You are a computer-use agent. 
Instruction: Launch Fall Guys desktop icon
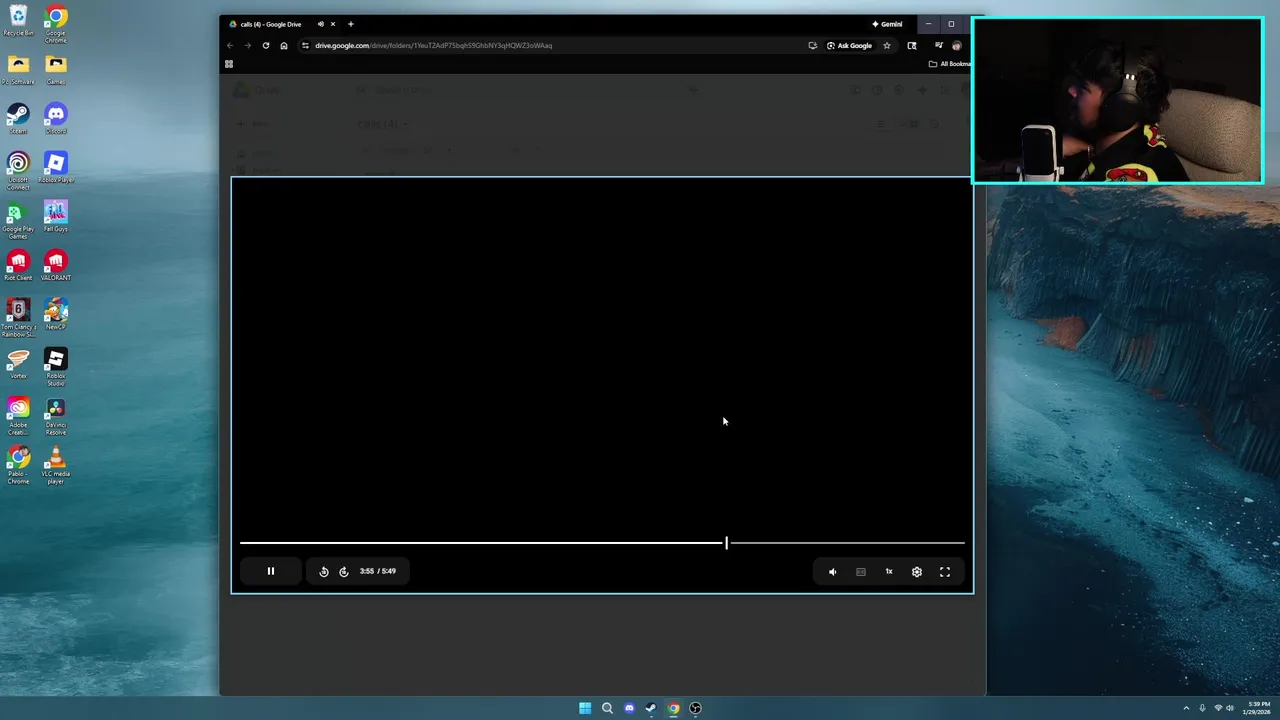(x=56, y=217)
